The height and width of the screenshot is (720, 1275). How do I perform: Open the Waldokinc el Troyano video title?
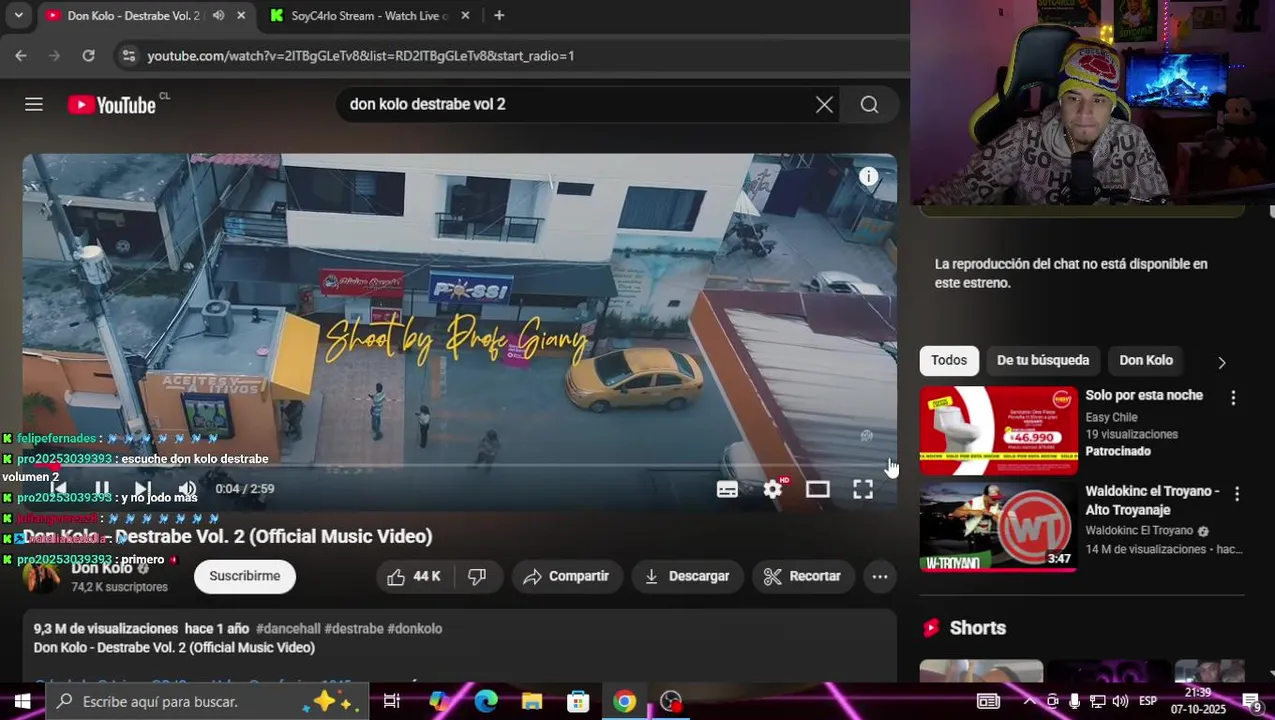pos(1153,500)
